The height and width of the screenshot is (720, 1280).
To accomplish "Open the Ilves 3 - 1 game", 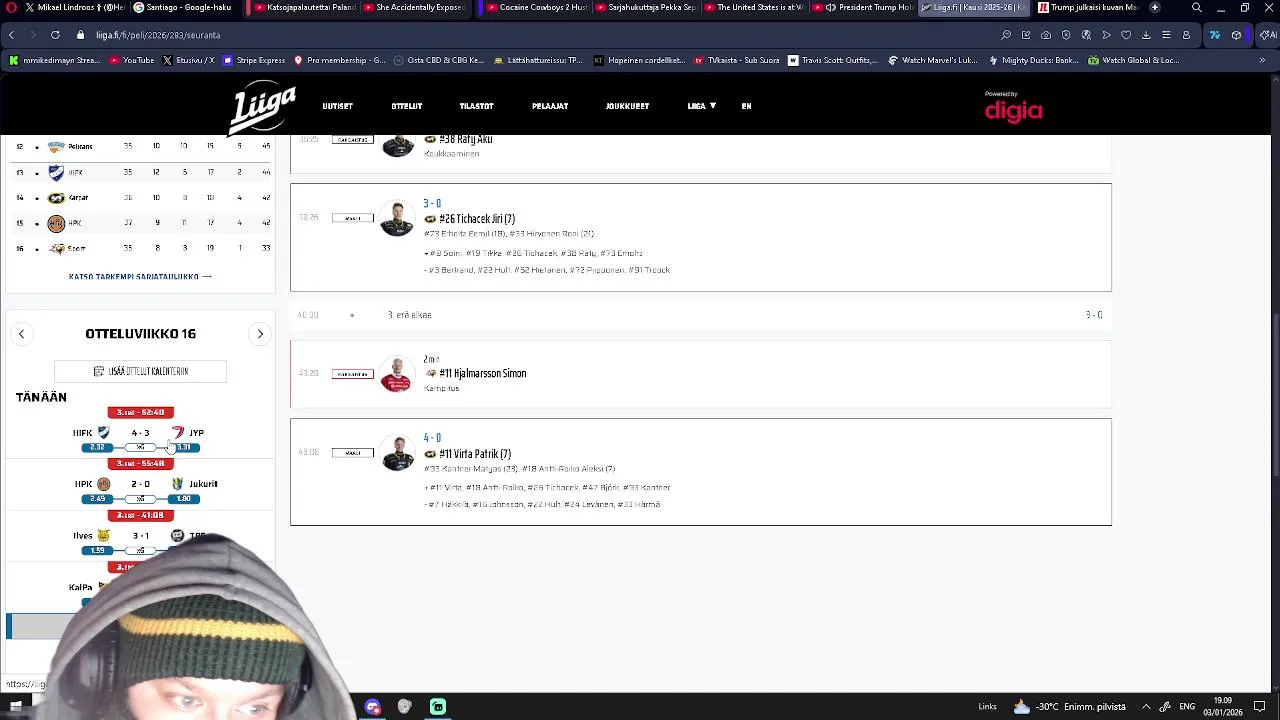I will (140, 535).
